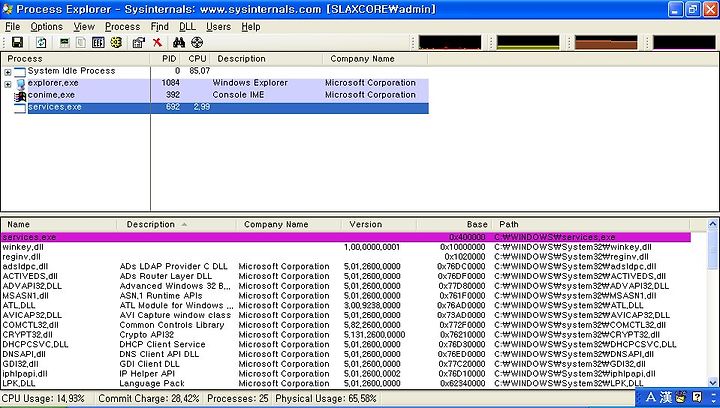The height and width of the screenshot is (408, 720).
Task: Select the winkey.dll row
Action: [x=346, y=247]
